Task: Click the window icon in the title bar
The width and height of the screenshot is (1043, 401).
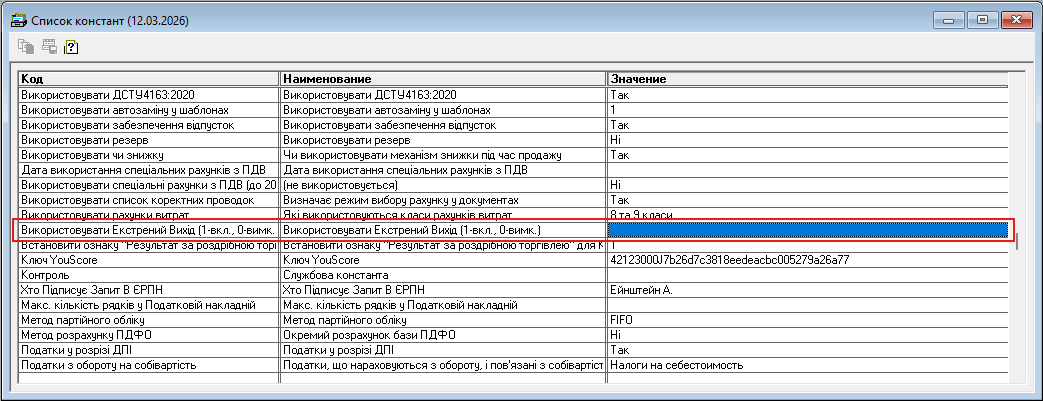Action: (18, 20)
